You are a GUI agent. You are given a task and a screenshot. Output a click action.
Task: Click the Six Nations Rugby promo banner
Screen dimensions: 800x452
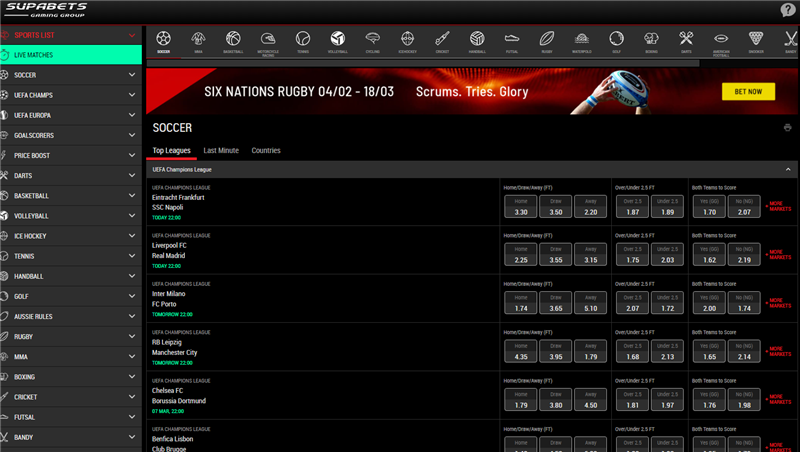click(472, 91)
